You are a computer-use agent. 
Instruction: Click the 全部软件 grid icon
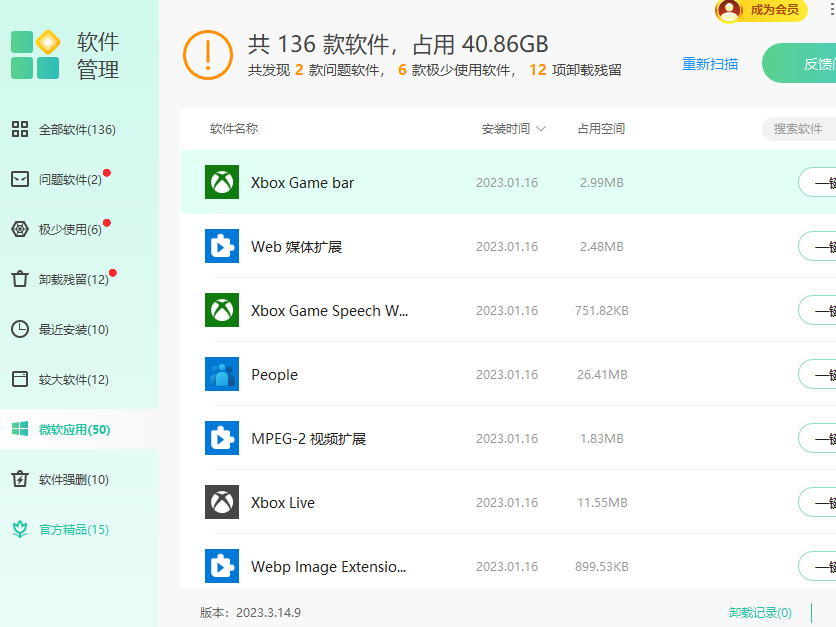[20, 129]
